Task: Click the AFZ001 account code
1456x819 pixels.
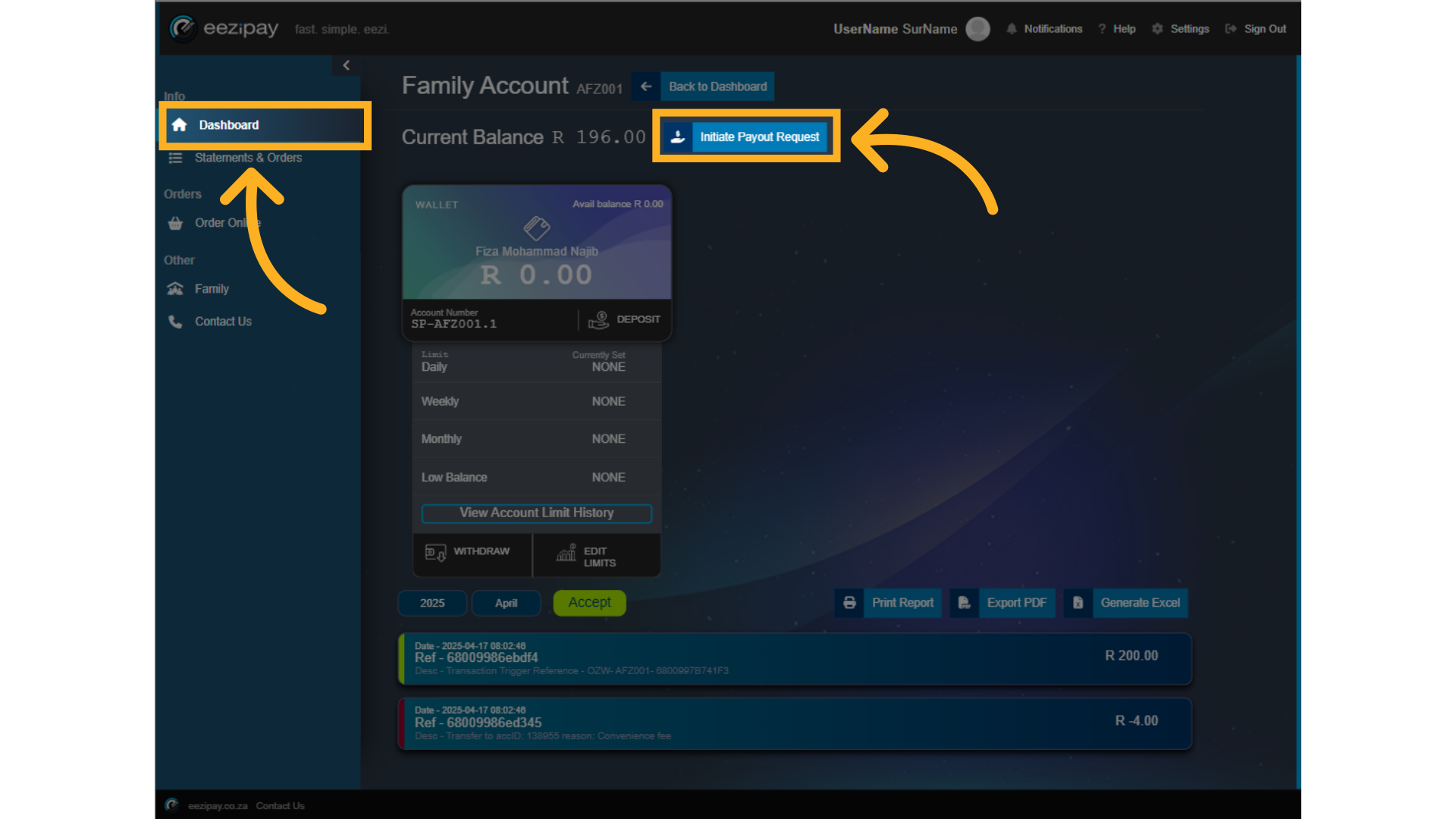Action: [599, 89]
